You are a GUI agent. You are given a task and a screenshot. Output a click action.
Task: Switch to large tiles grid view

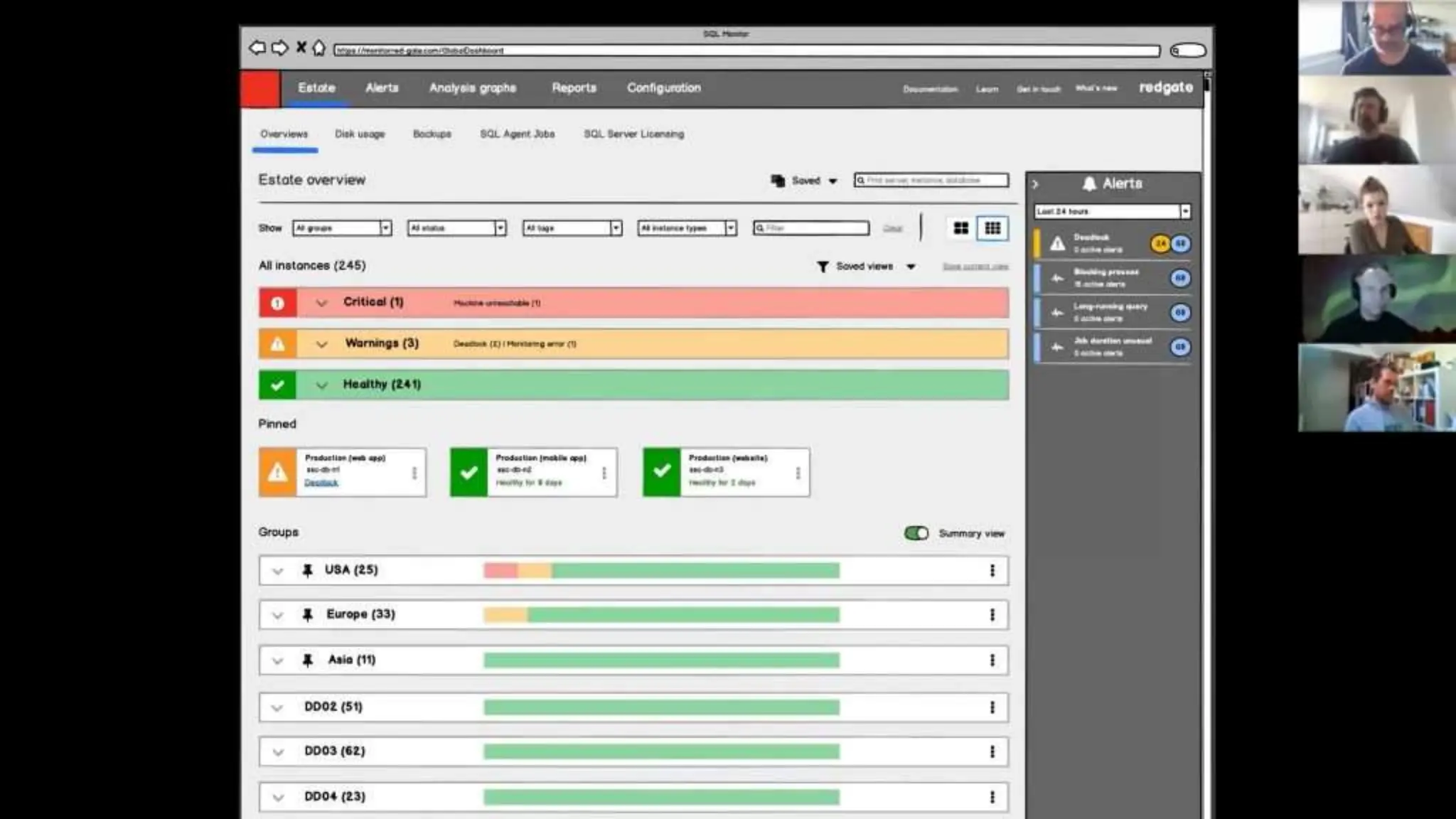coord(960,228)
